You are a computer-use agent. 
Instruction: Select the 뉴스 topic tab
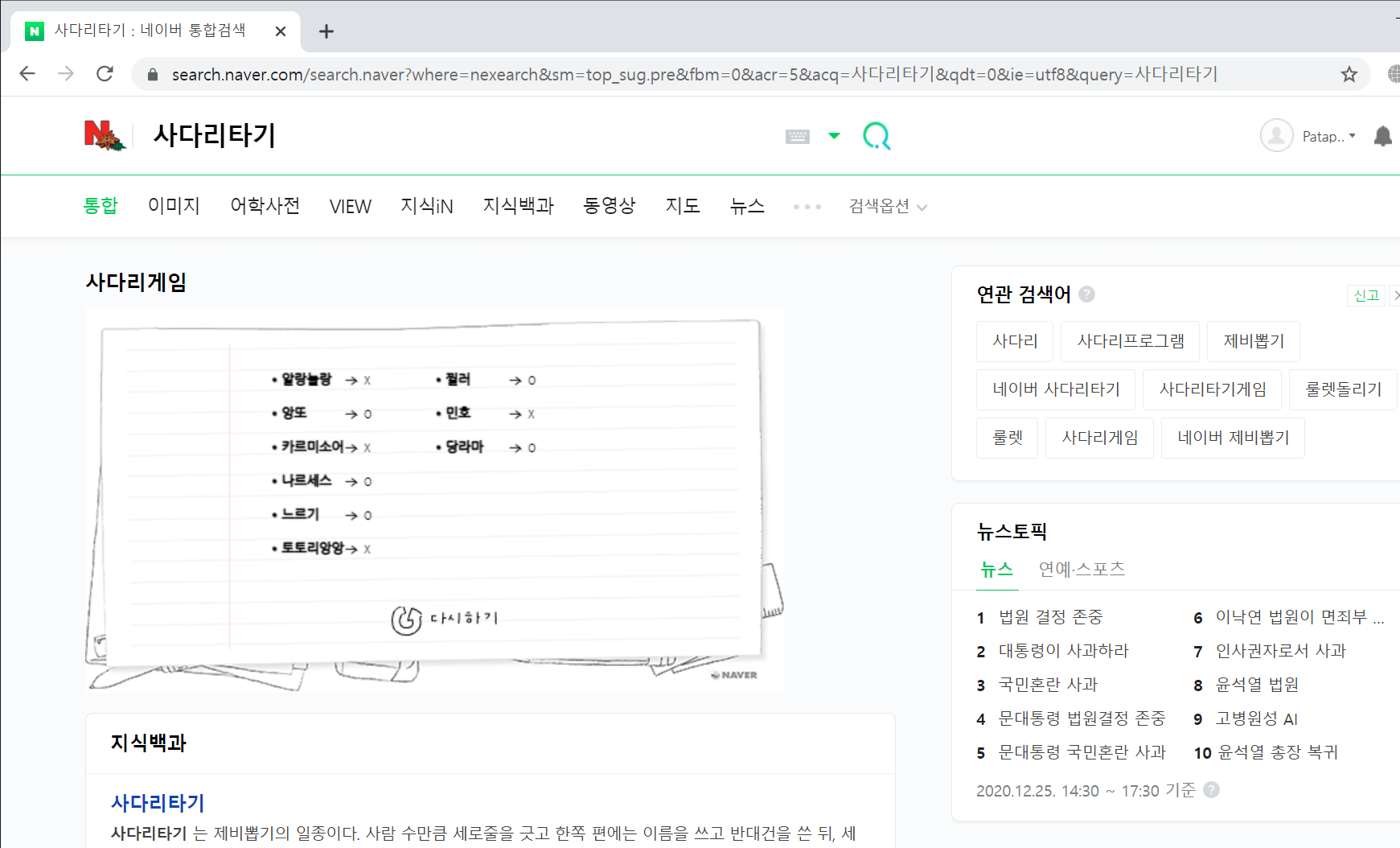point(996,570)
